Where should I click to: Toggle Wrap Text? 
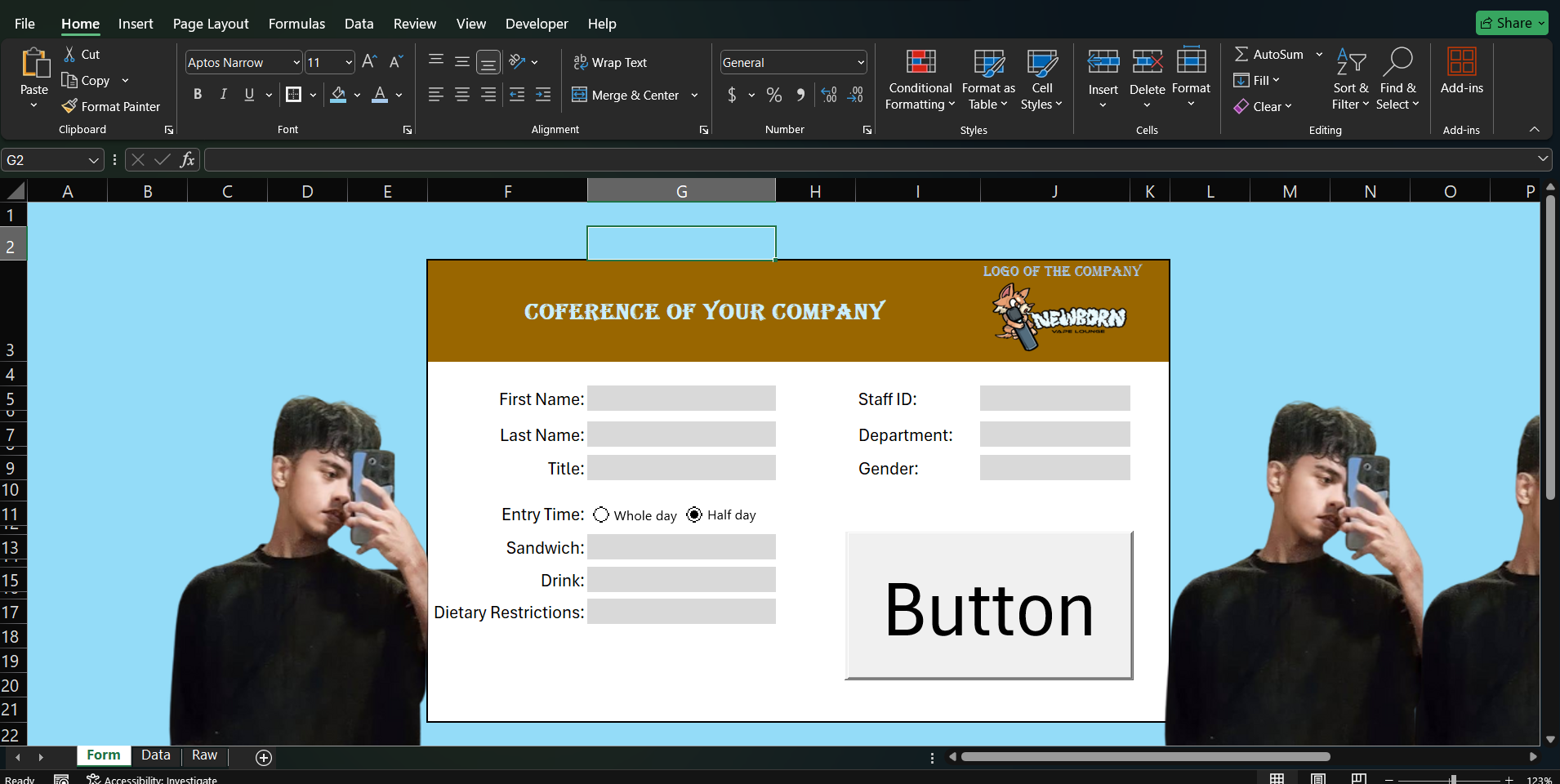tap(610, 62)
